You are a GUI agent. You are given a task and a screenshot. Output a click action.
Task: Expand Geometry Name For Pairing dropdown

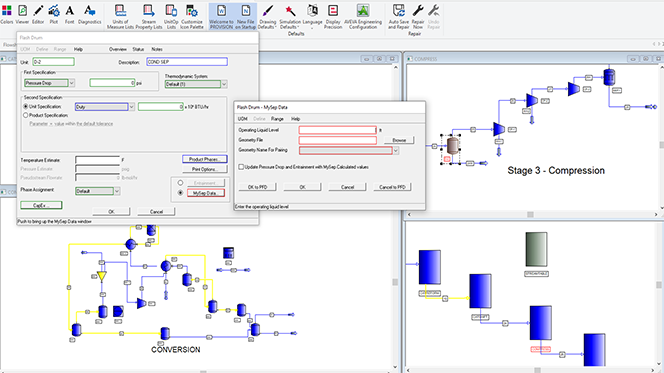point(396,151)
